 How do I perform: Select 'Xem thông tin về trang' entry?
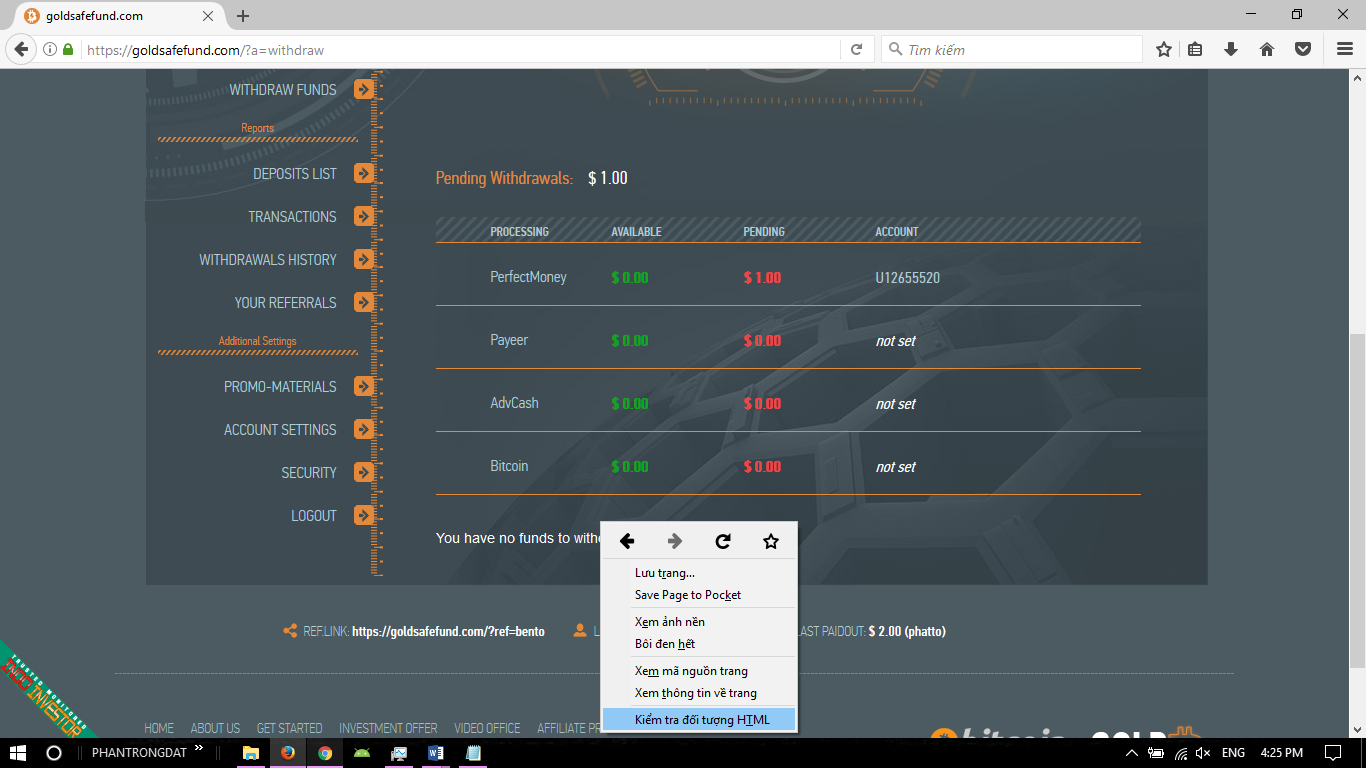click(699, 693)
